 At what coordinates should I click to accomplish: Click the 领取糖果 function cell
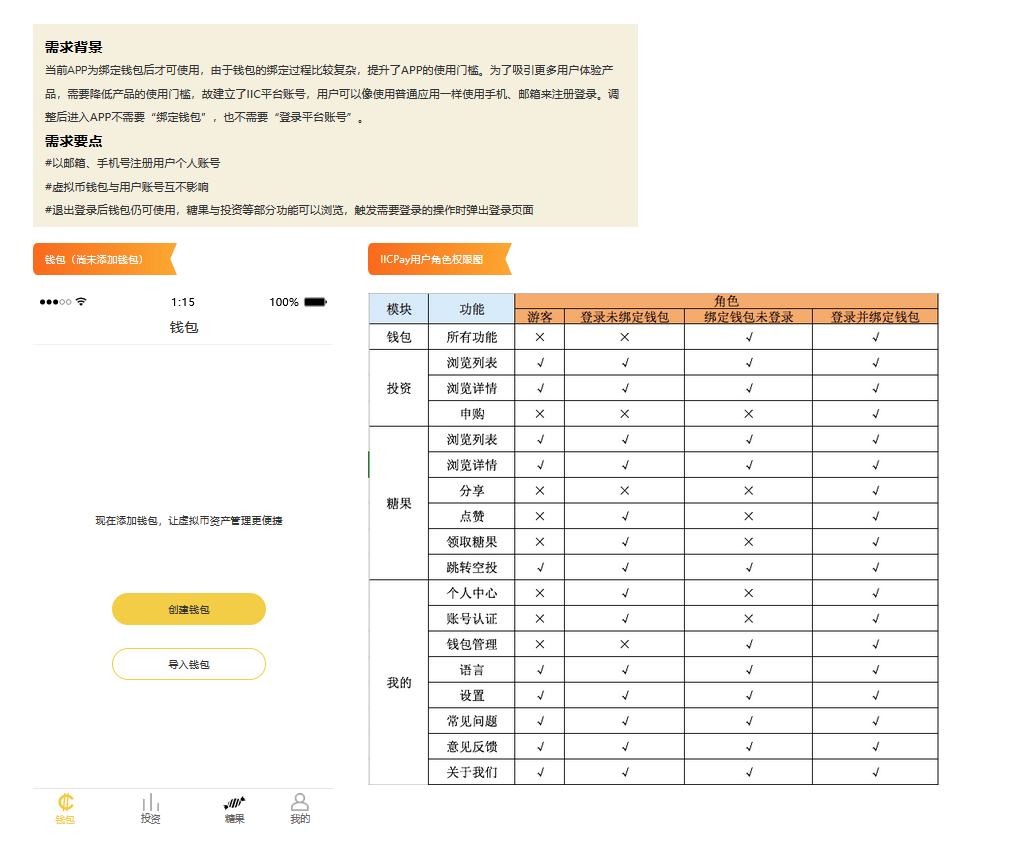pyautogui.click(x=471, y=541)
